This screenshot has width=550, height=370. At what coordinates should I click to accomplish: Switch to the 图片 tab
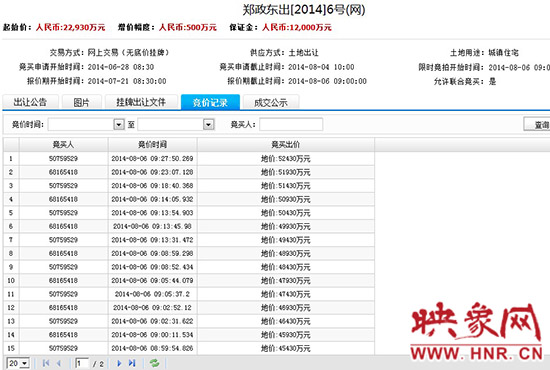[82, 102]
